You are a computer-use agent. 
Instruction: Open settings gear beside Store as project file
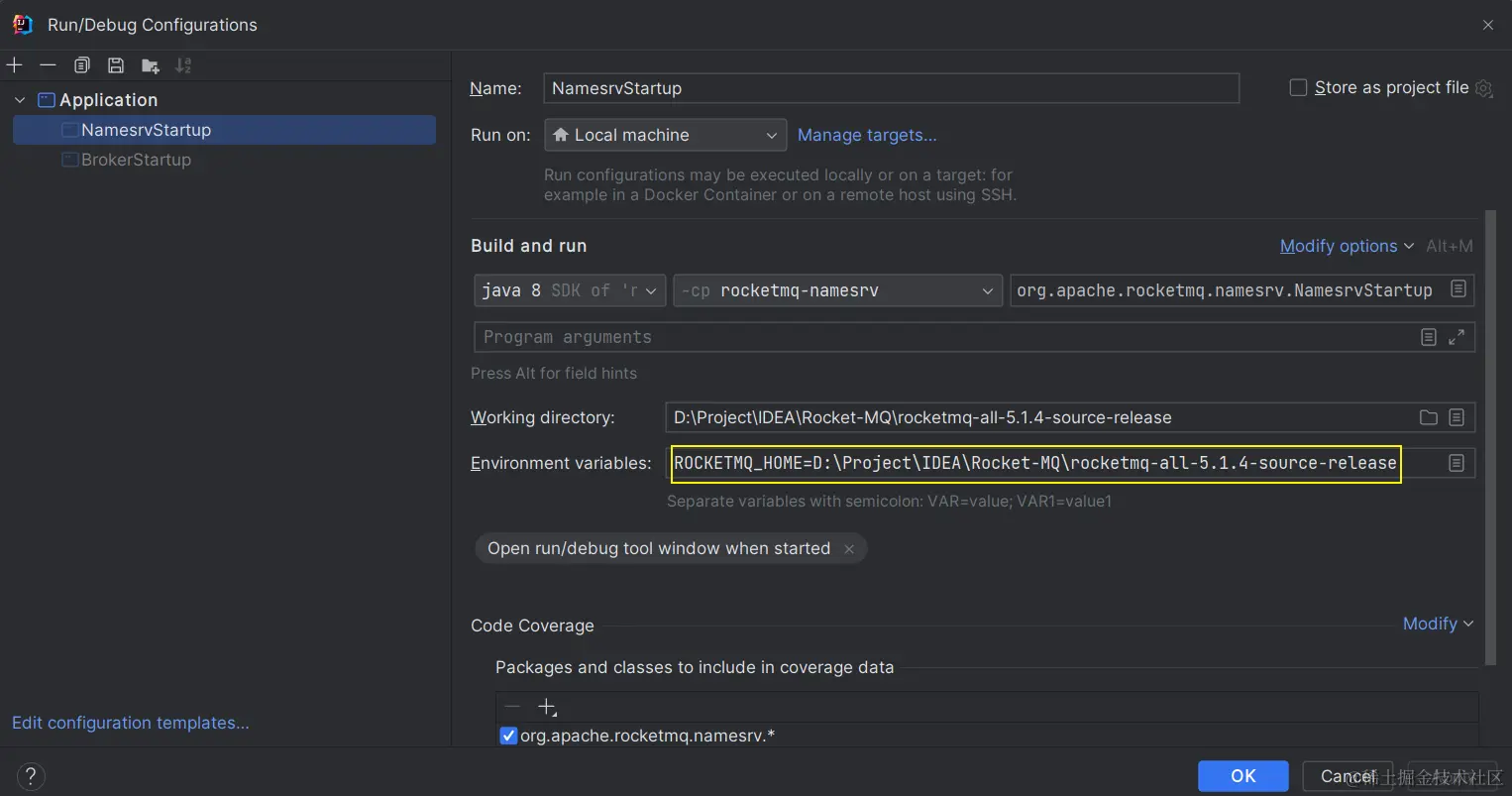[x=1483, y=88]
